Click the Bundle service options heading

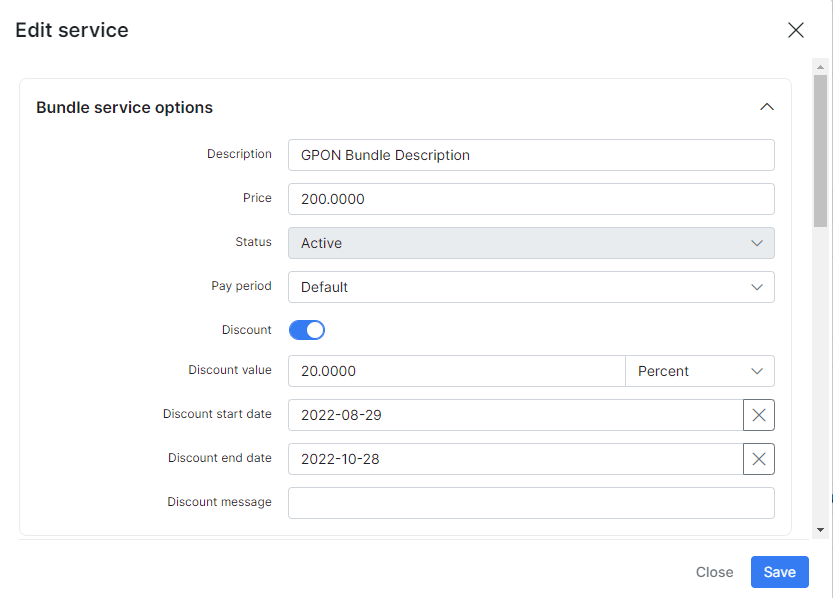[x=124, y=107]
